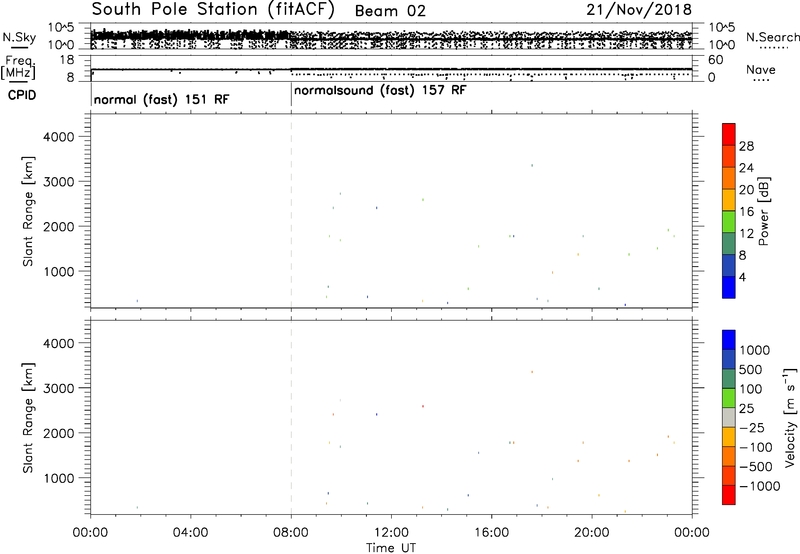Click the sky noise trace panel
The width and height of the screenshot is (800, 554).
click(391, 36)
